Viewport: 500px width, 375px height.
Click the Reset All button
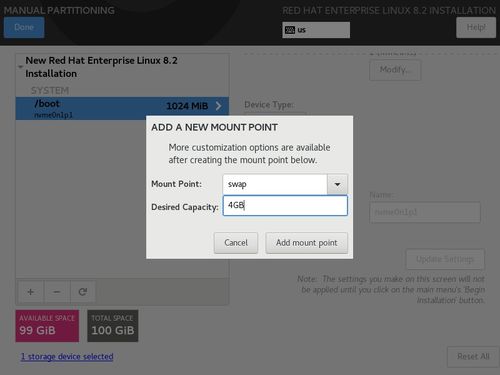pos(473,357)
